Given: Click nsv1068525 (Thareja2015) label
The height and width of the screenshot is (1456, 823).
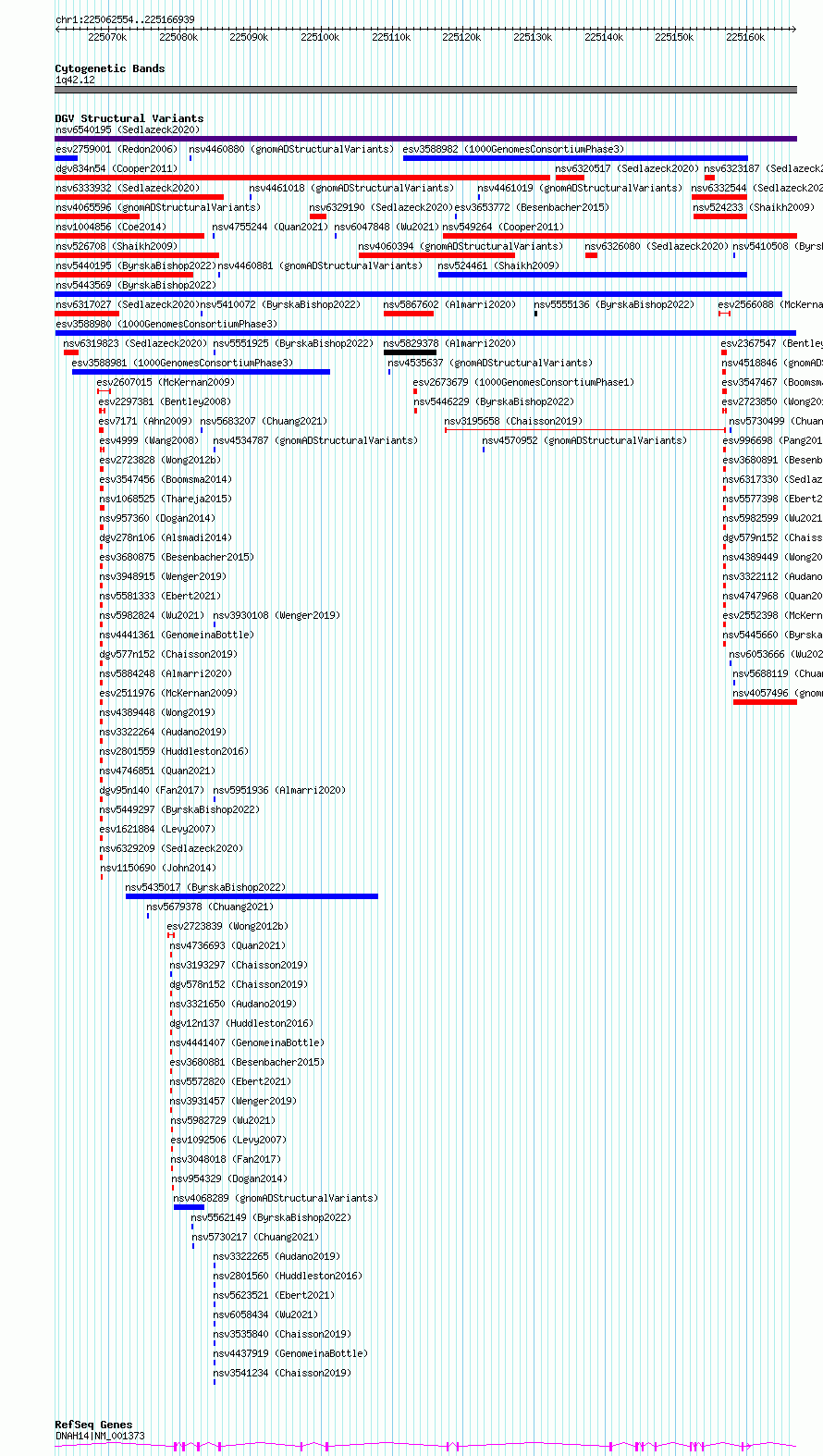Looking at the screenshot, I should coord(166,499).
